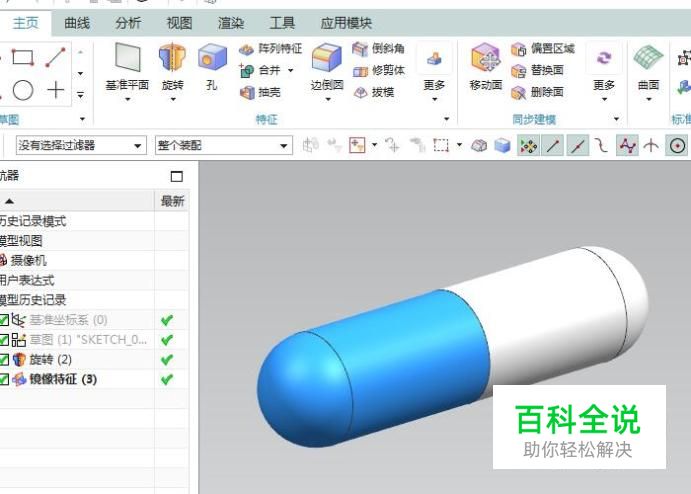The image size is (691, 494).
Task: Switch to the 曲线 tab
Action: [x=77, y=23]
